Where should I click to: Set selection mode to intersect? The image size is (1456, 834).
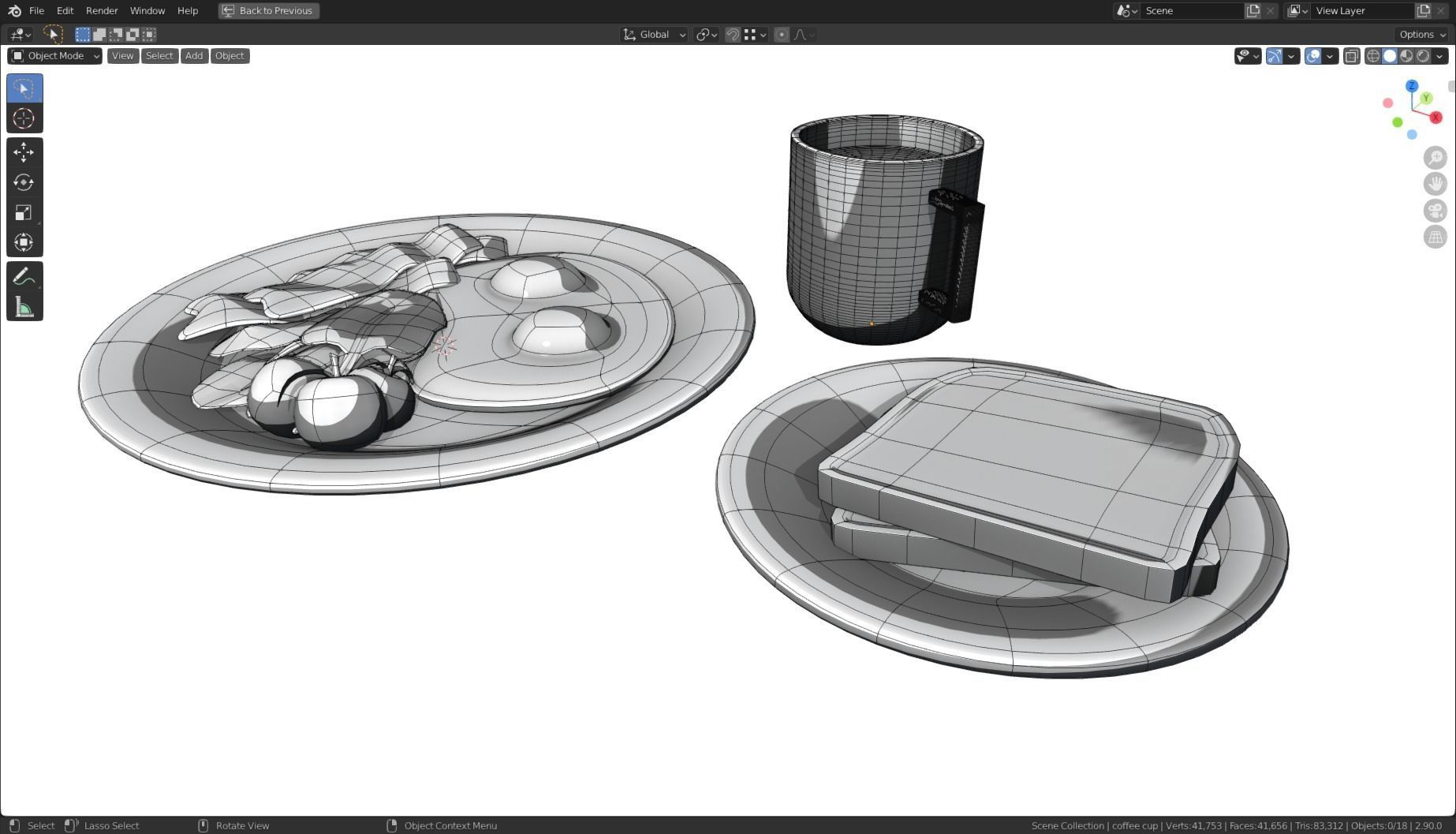click(x=149, y=34)
